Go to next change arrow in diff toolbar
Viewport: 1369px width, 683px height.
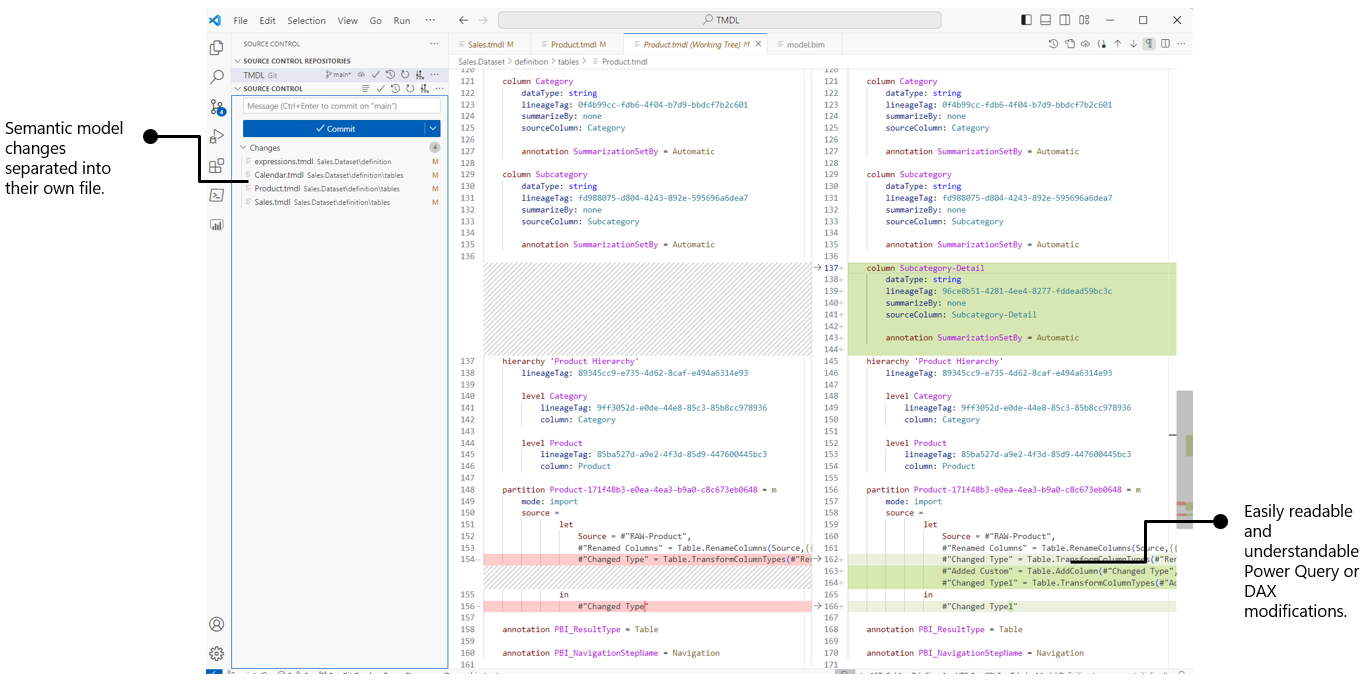1133,44
